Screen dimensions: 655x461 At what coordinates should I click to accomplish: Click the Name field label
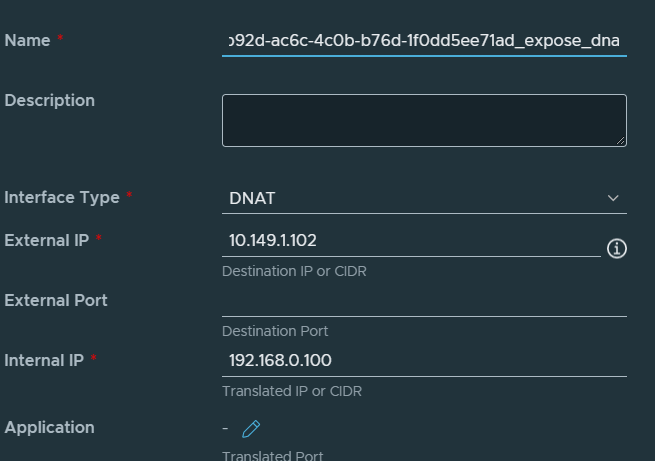[29, 41]
